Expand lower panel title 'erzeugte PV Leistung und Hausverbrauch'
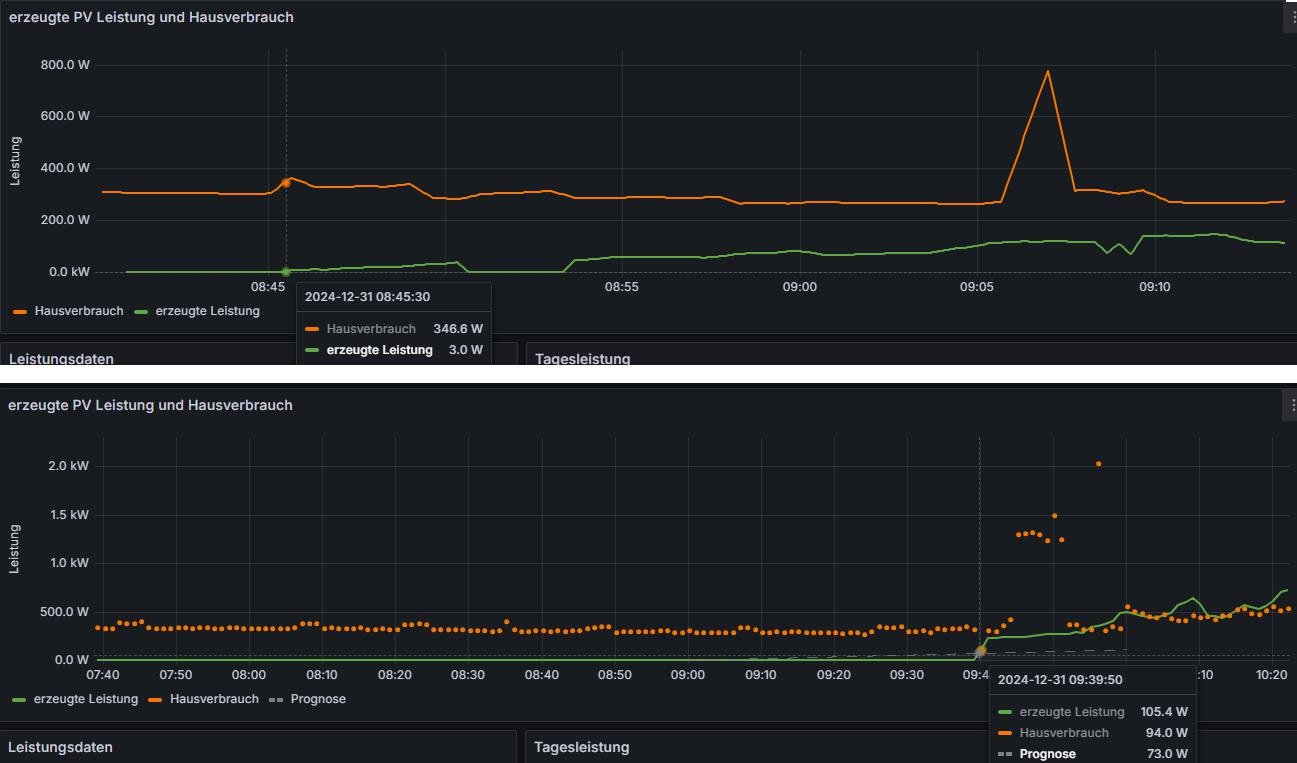This screenshot has height=763, width=1297. tap(151, 405)
